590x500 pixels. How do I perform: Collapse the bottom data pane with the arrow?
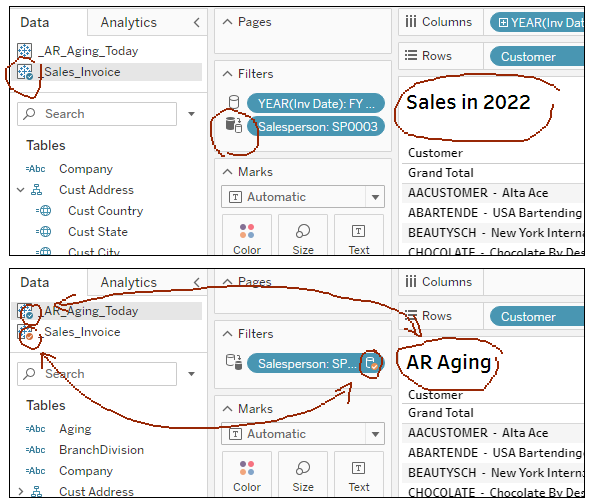pyautogui.click(x=196, y=282)
